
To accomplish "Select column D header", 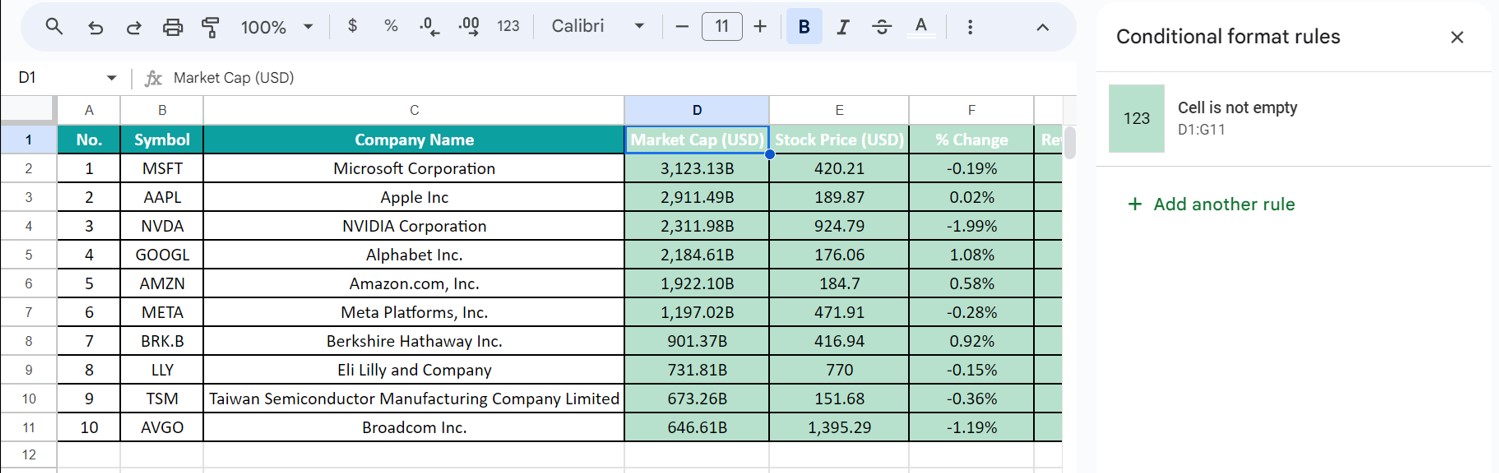I will coord(697,110).
